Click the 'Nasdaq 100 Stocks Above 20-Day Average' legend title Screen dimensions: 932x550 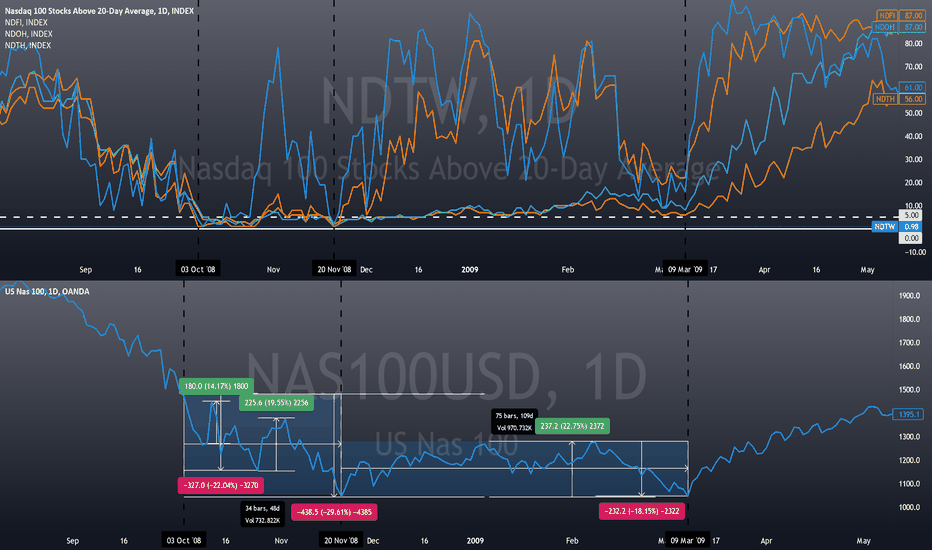[99, 11]
